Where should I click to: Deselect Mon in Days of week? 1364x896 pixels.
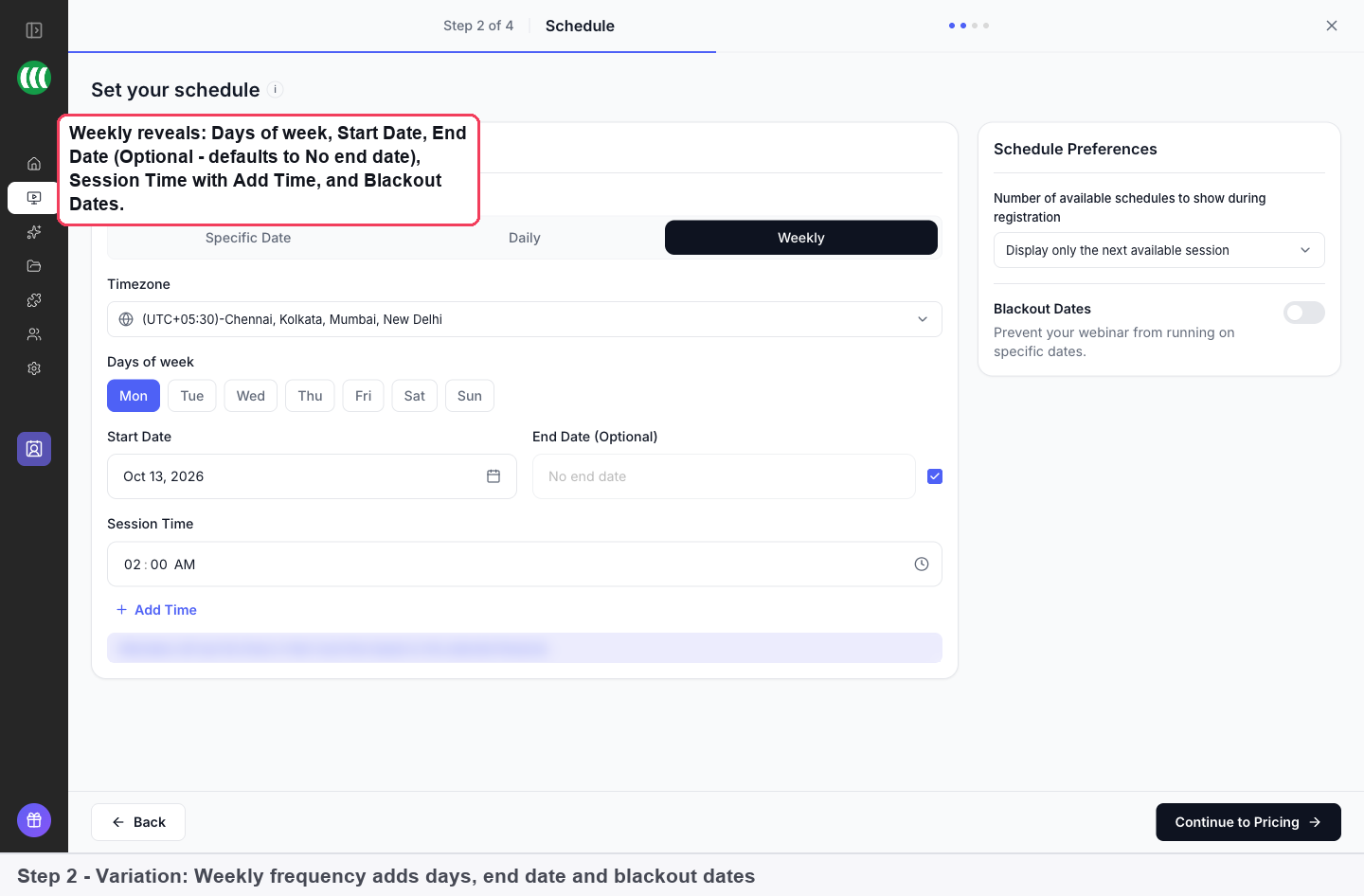(x=134, y=396)
